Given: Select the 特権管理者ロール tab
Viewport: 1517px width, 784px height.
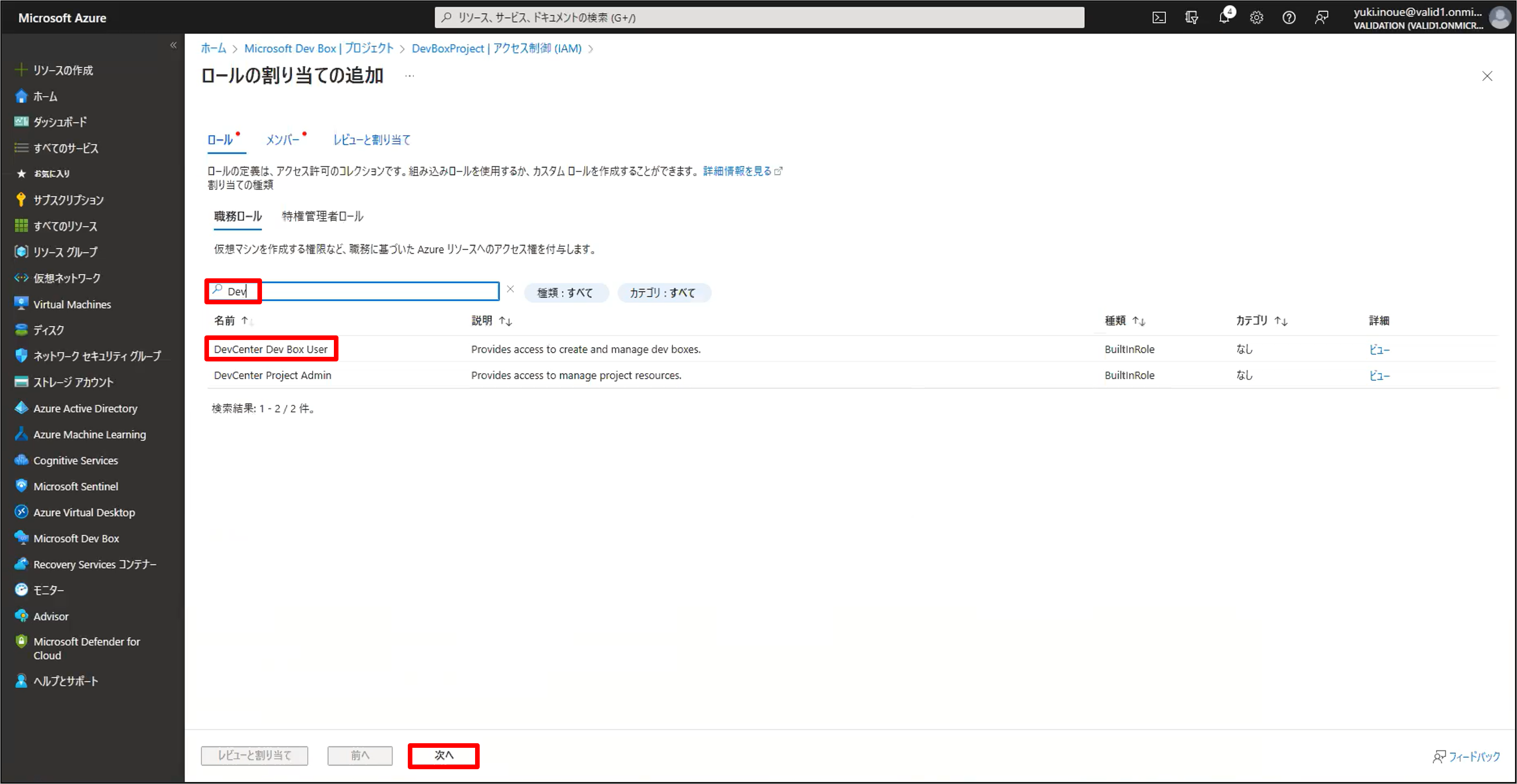Looking at the screenshot, I should tap(322, 216).
